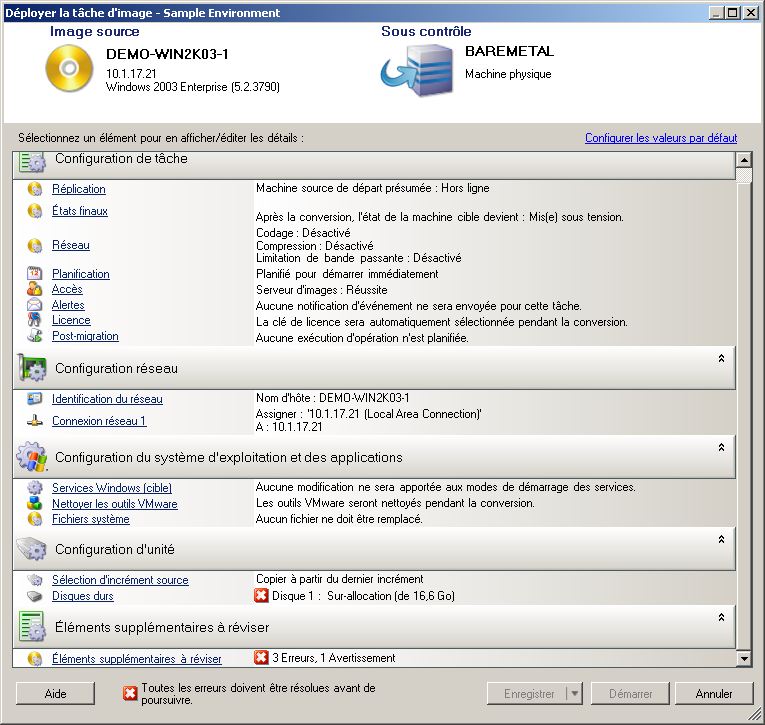The width and height of the screenshot is (765, 725).
Task: Click the Services Windows gear icon
Action: coord(34,488)
